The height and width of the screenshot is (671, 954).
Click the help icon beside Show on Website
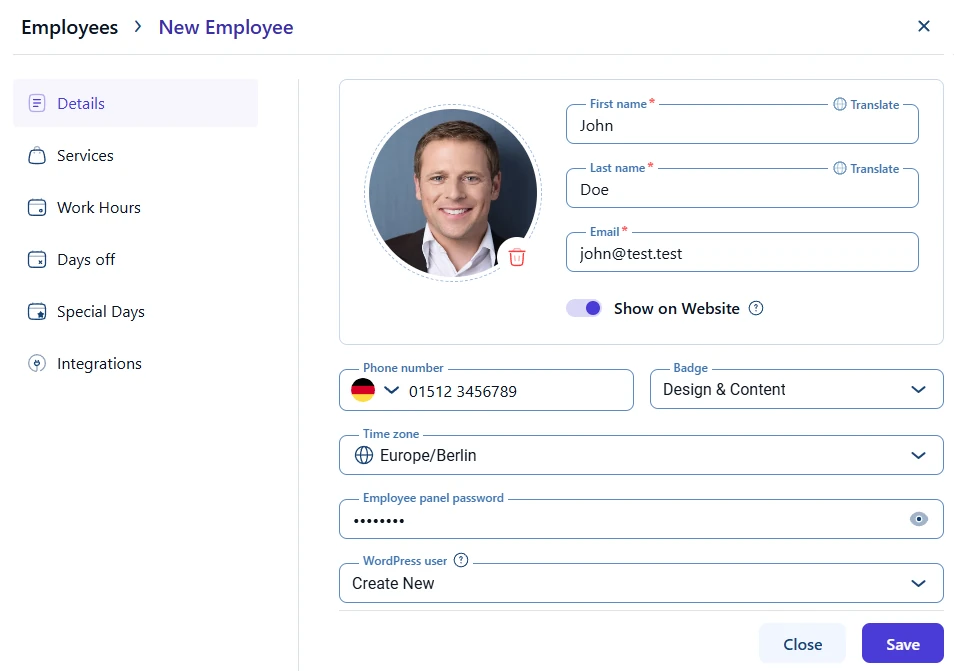(756, 308)
